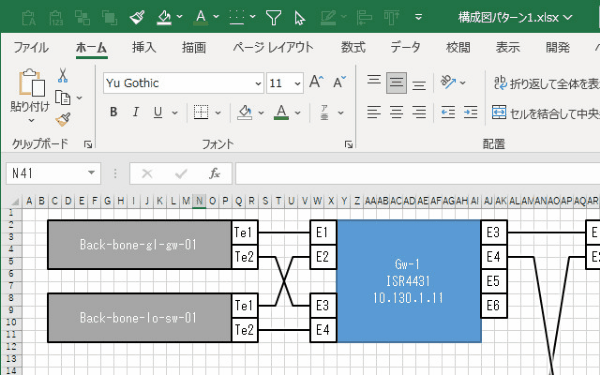Select the Back-bone-lo-sw-01 gray shape
This screenshot has width=600, height=375.
[x=140, y=318]
